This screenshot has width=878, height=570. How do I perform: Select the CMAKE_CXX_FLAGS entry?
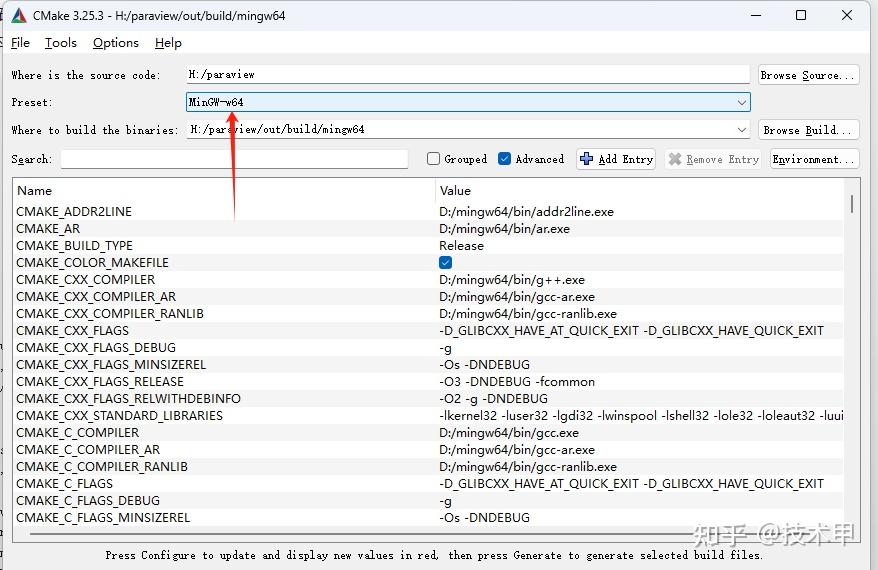pos(73,330)
